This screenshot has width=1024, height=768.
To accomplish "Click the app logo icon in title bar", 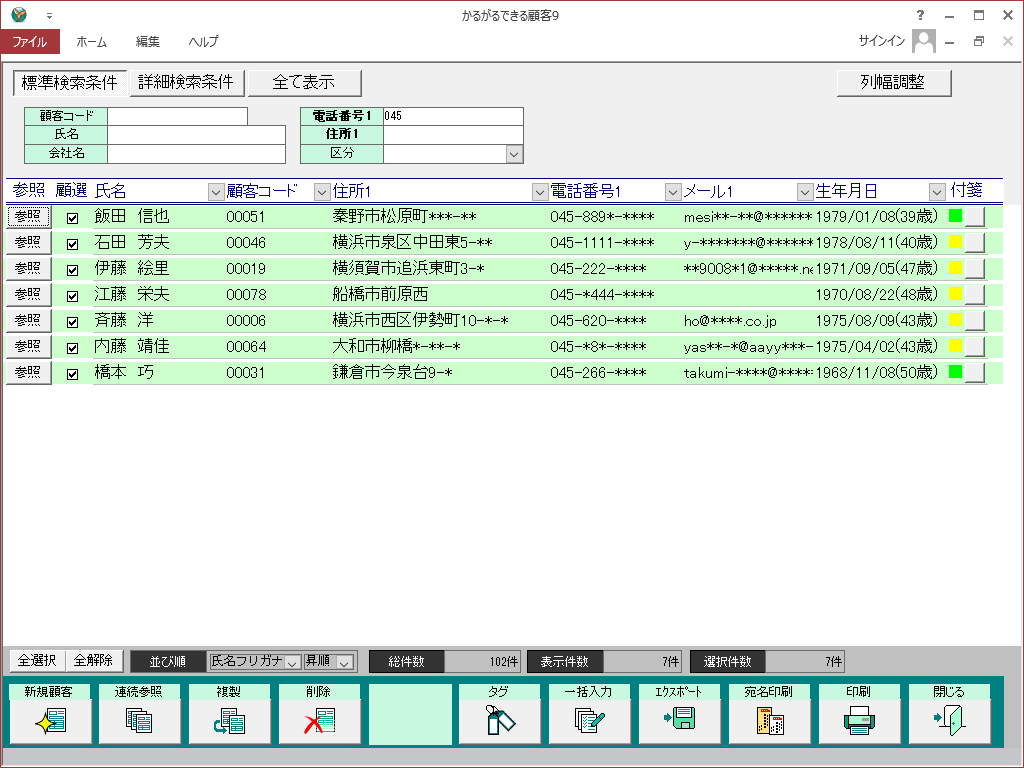I will click(19, 15).
